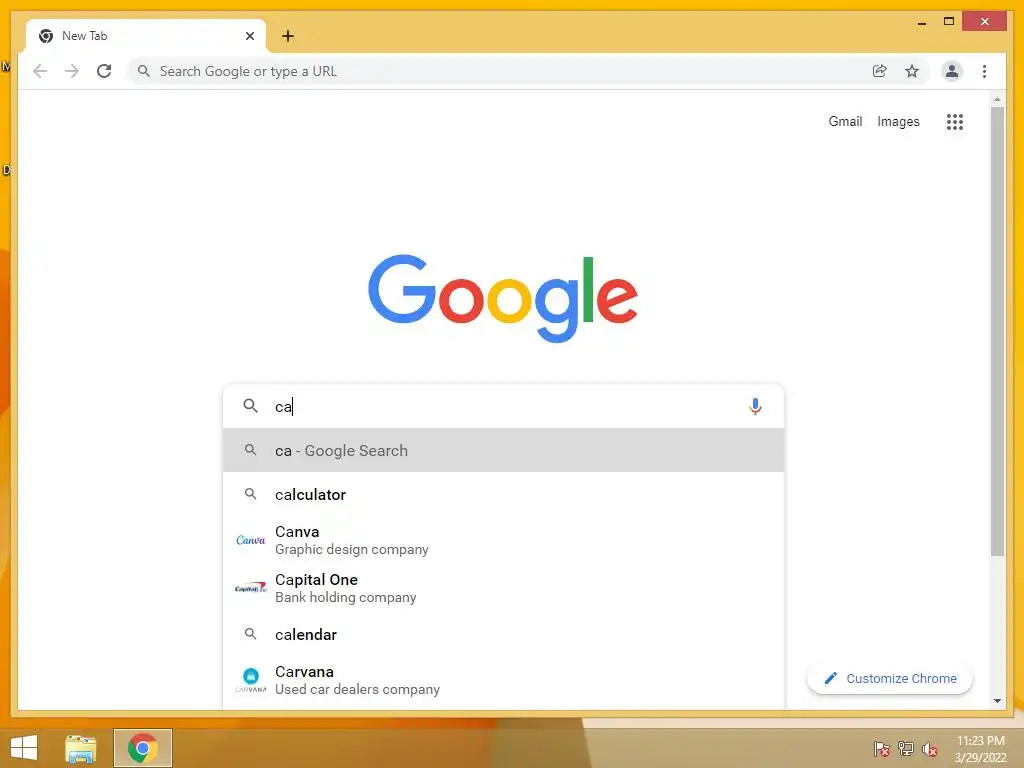Open the share this page icon
This screenshot has width=1024, height=768.
[880, 71]
